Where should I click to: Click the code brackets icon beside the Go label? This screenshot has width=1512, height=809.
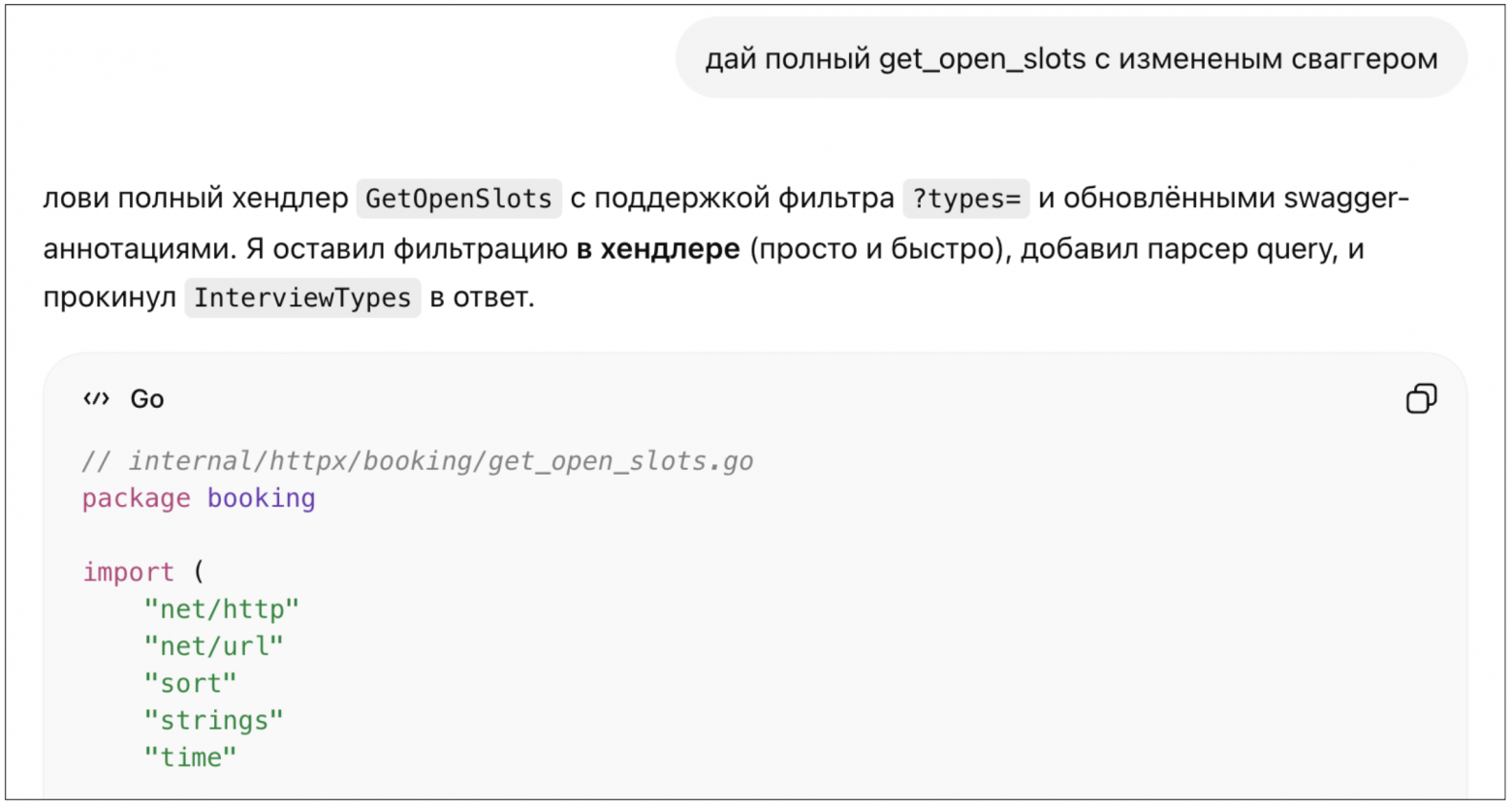tap(96, 397)
